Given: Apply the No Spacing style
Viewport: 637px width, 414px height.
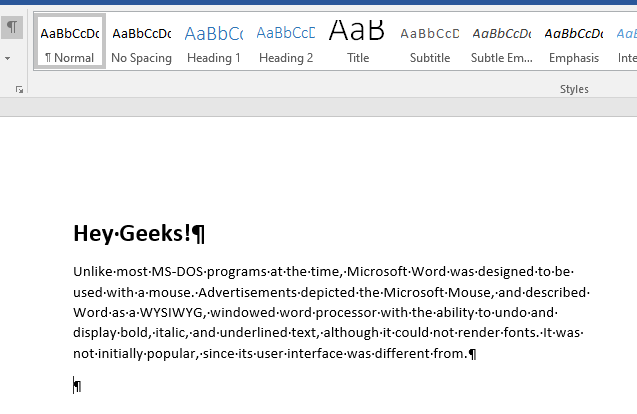Looking at the screenshot, I should pos(141,42).
